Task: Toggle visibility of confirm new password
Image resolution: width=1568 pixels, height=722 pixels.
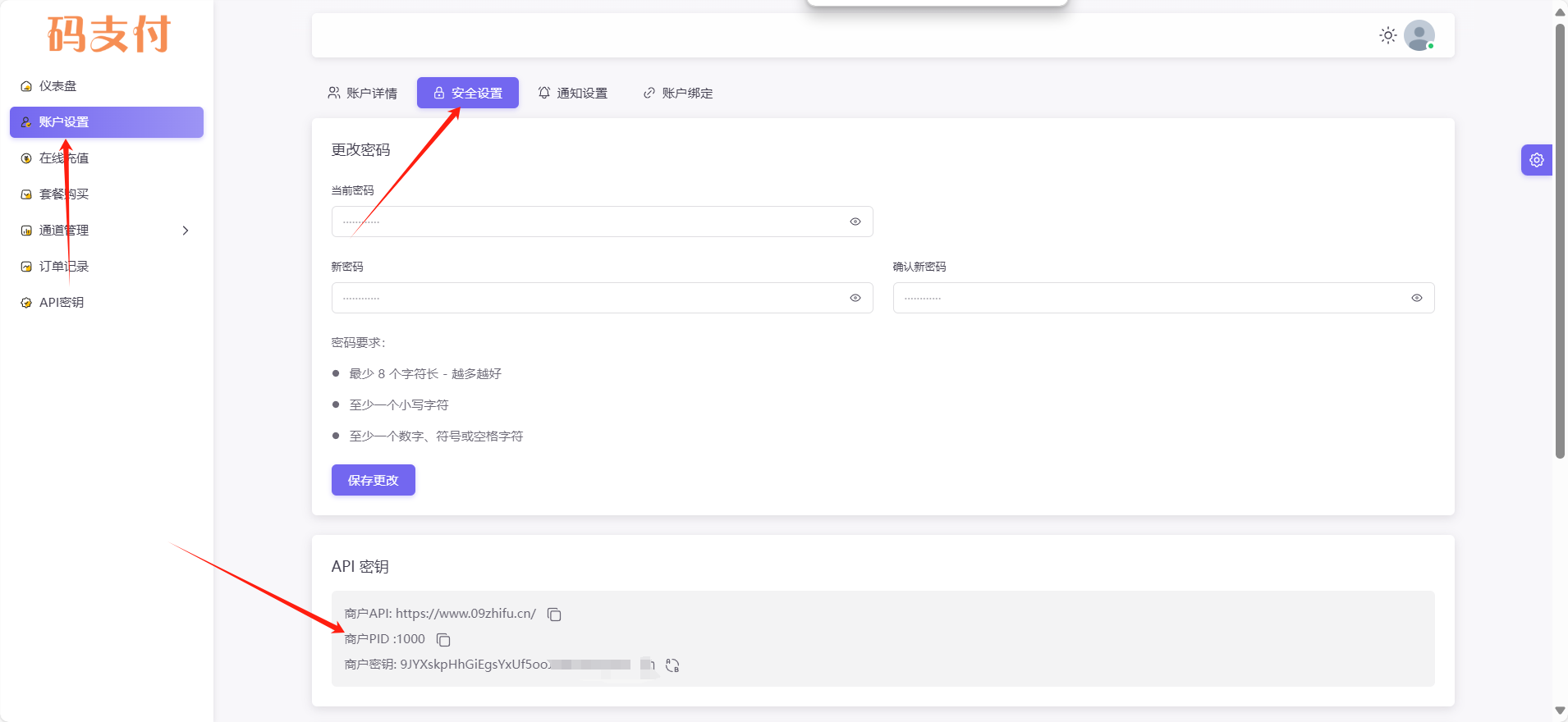Action: click(x=1416, y=298)
